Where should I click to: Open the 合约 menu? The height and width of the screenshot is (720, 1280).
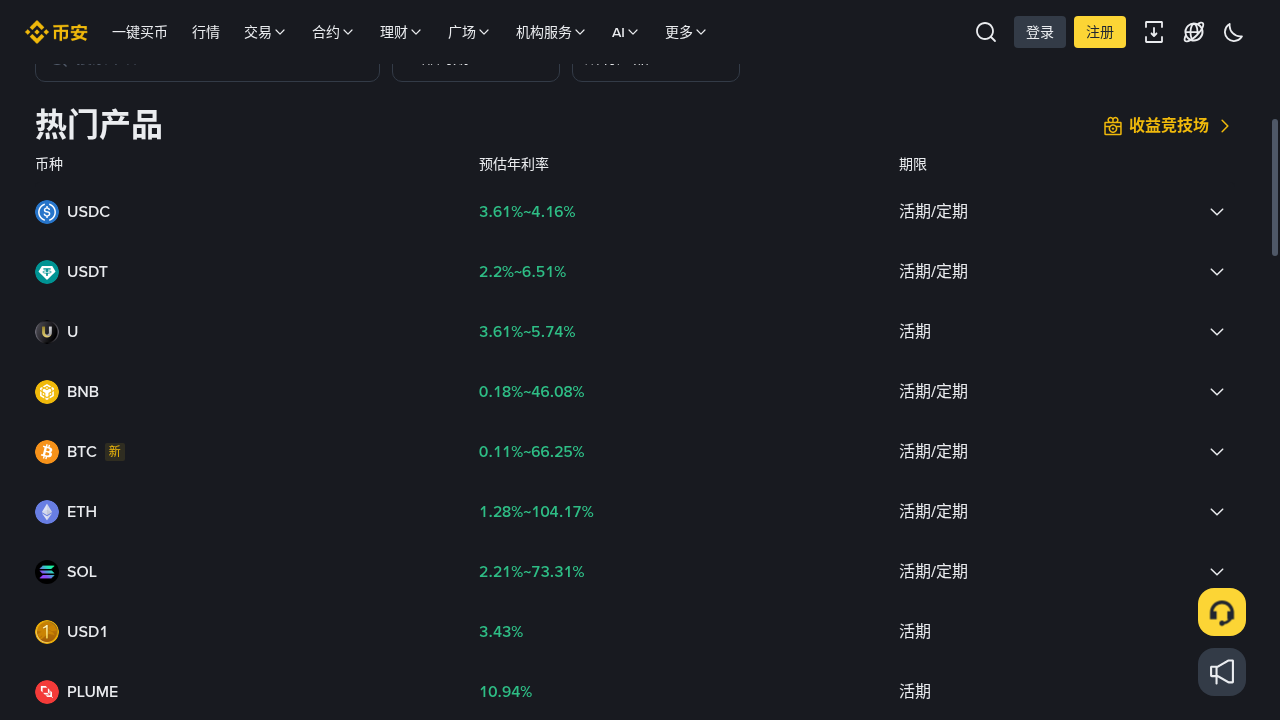coord(333,32)
